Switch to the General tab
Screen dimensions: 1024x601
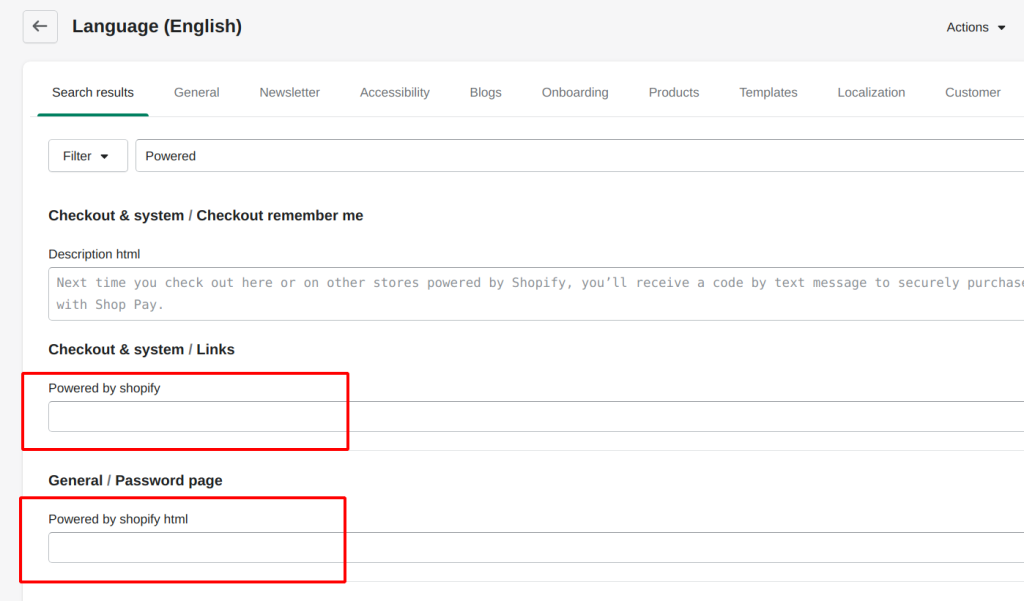click(x=196, y=92)
